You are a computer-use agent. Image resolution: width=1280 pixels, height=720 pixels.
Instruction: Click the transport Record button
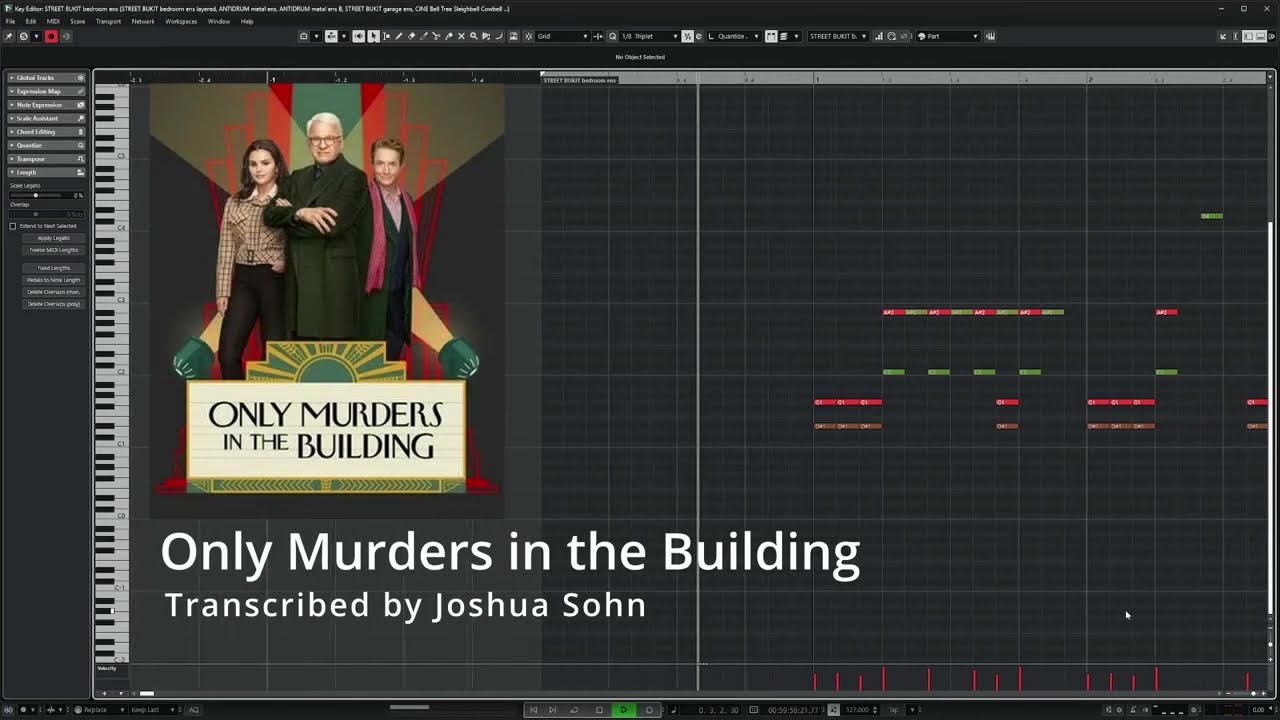click(649, 710)
